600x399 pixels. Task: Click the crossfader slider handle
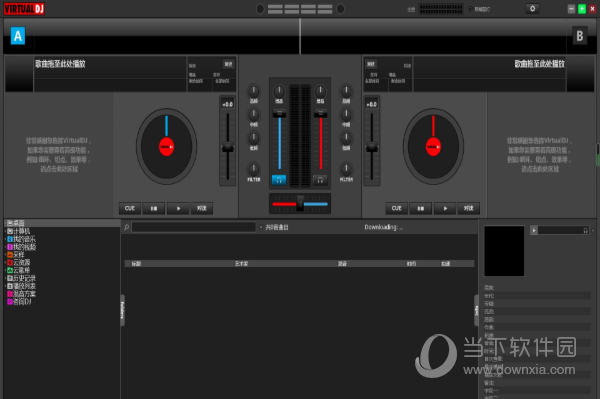coord(300,204)
